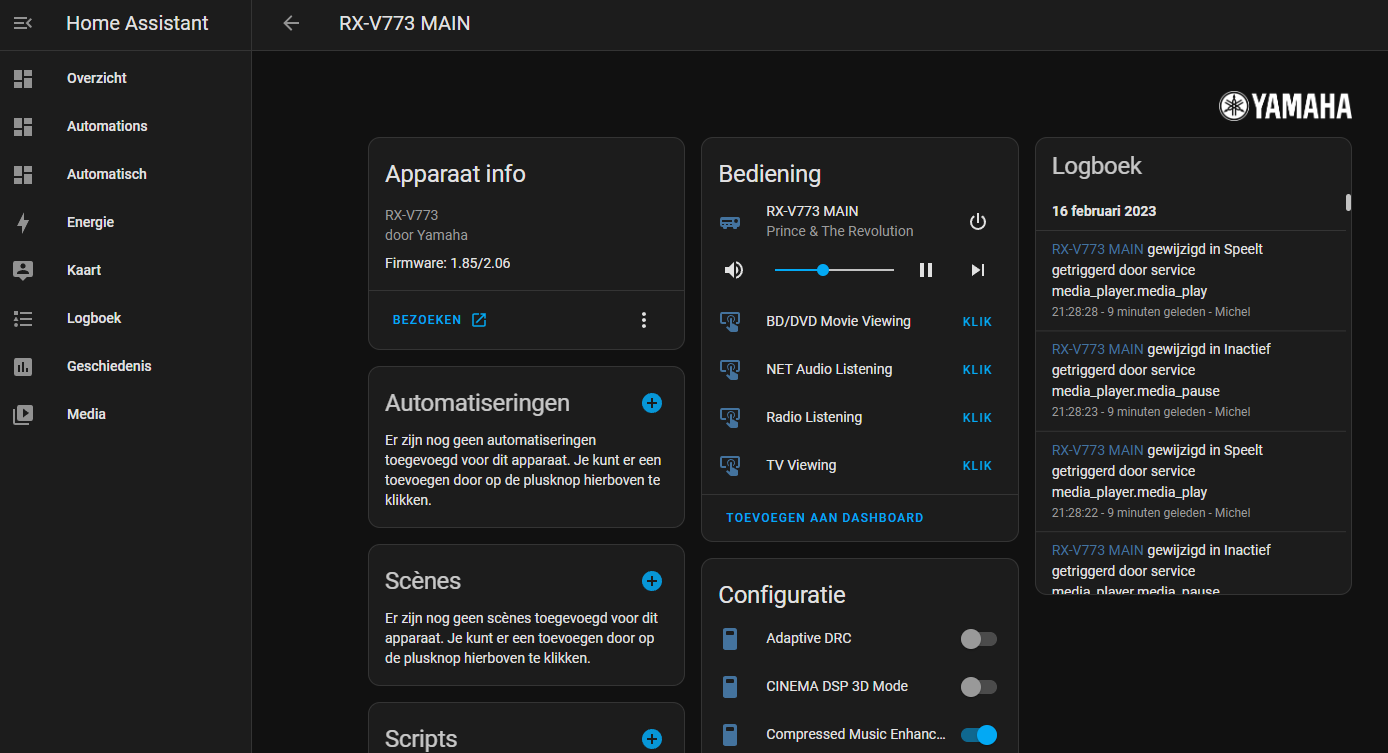This screenshot has width=1388, height=753.
Task: Collapse the sidebar with the hamburger icon
Action: [x=21, y=22]
